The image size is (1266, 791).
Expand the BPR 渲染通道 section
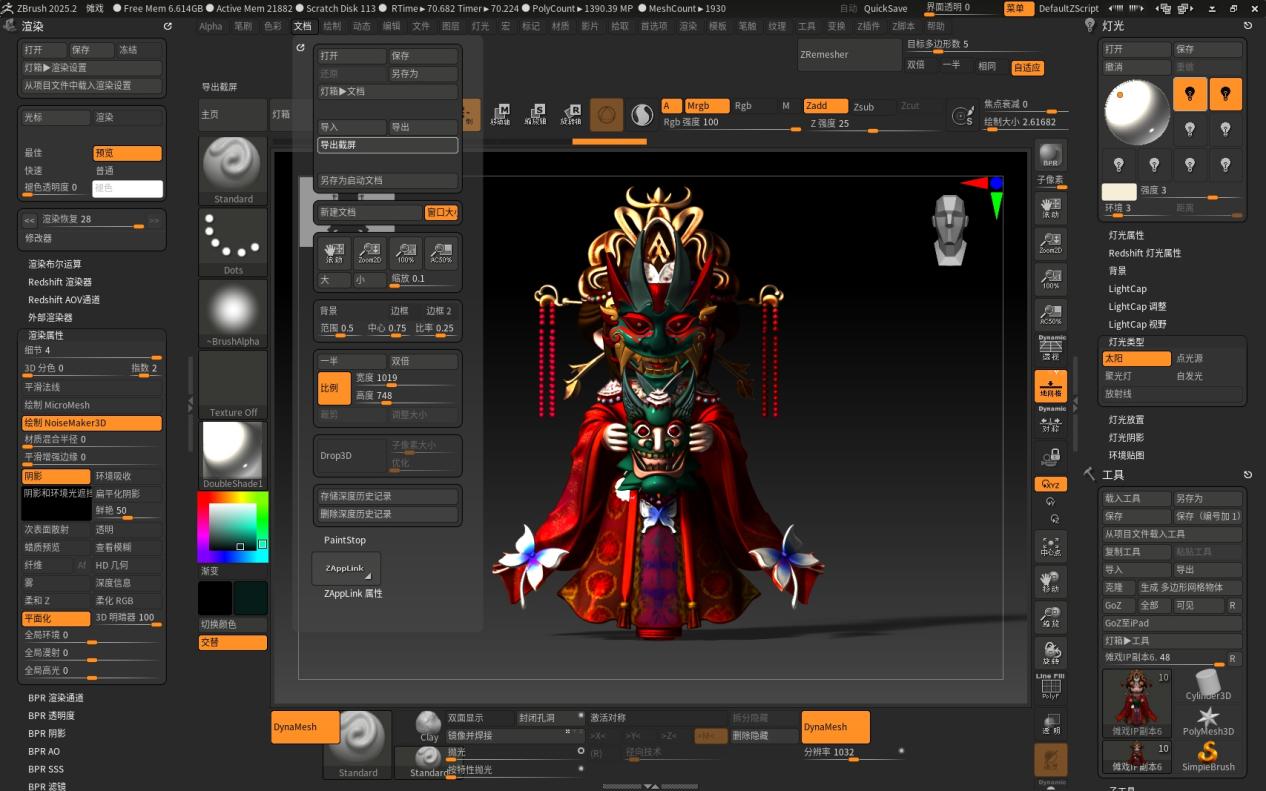coord(55,698)
